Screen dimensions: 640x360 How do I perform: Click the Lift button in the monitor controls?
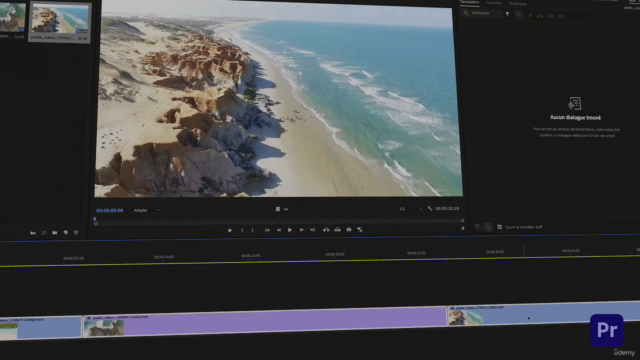(326, 230)
